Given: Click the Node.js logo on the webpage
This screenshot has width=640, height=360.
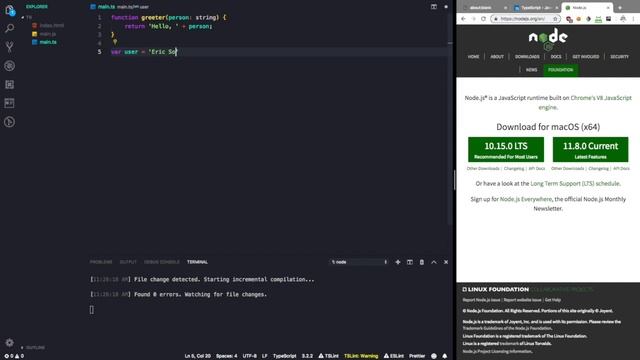Looking at the screenshot, I should click(548, 39).
